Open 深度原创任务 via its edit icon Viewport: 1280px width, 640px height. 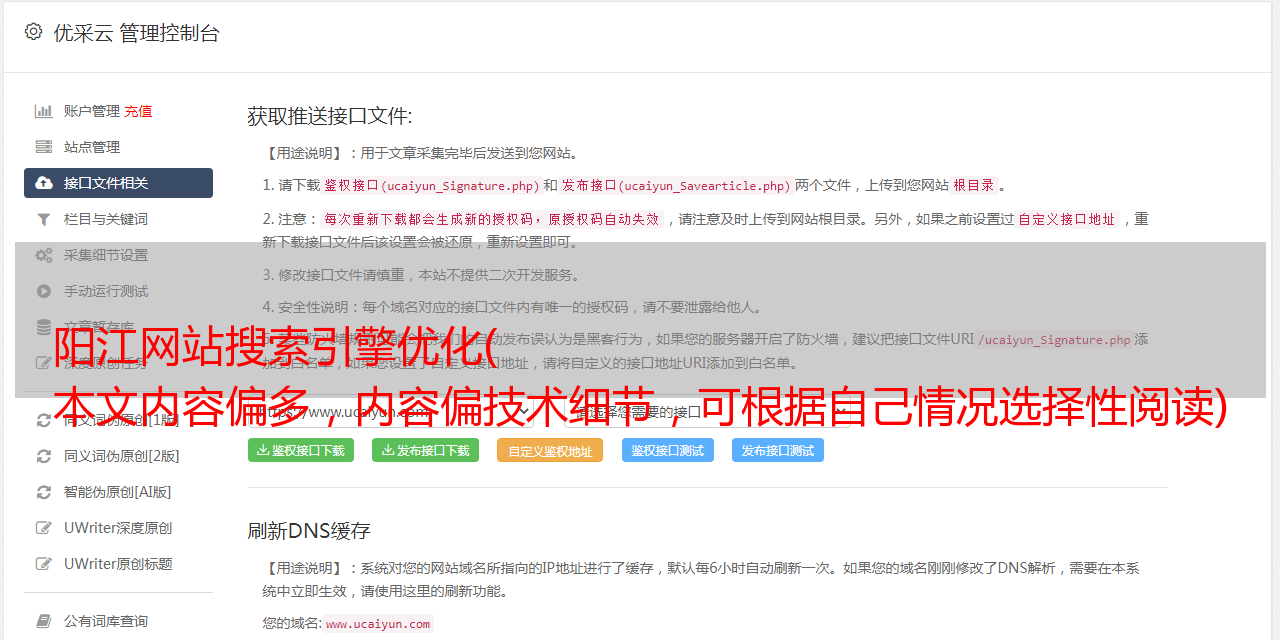[44, 363]
